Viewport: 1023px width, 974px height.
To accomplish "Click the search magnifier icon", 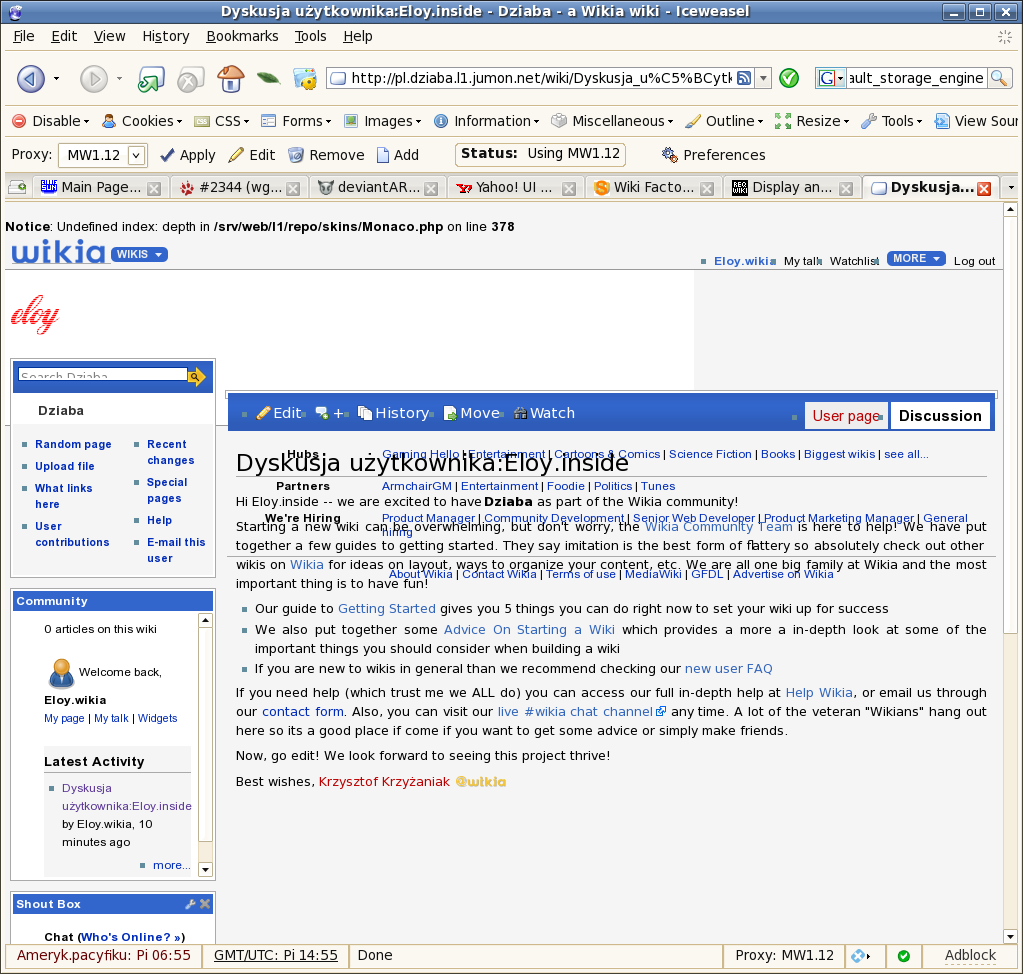I will click(998, 78).
